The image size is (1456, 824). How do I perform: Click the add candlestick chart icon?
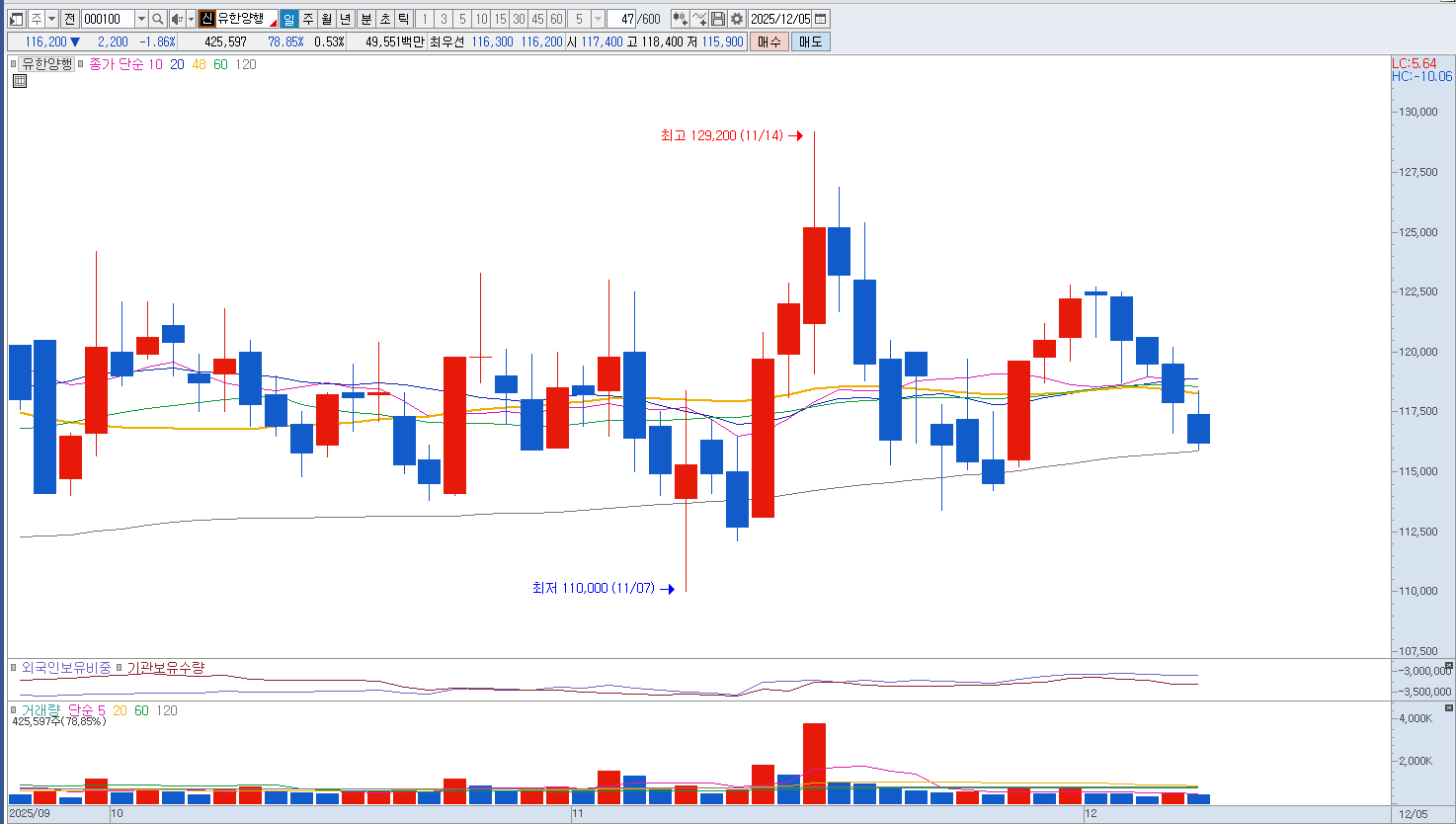pos(680,19)
